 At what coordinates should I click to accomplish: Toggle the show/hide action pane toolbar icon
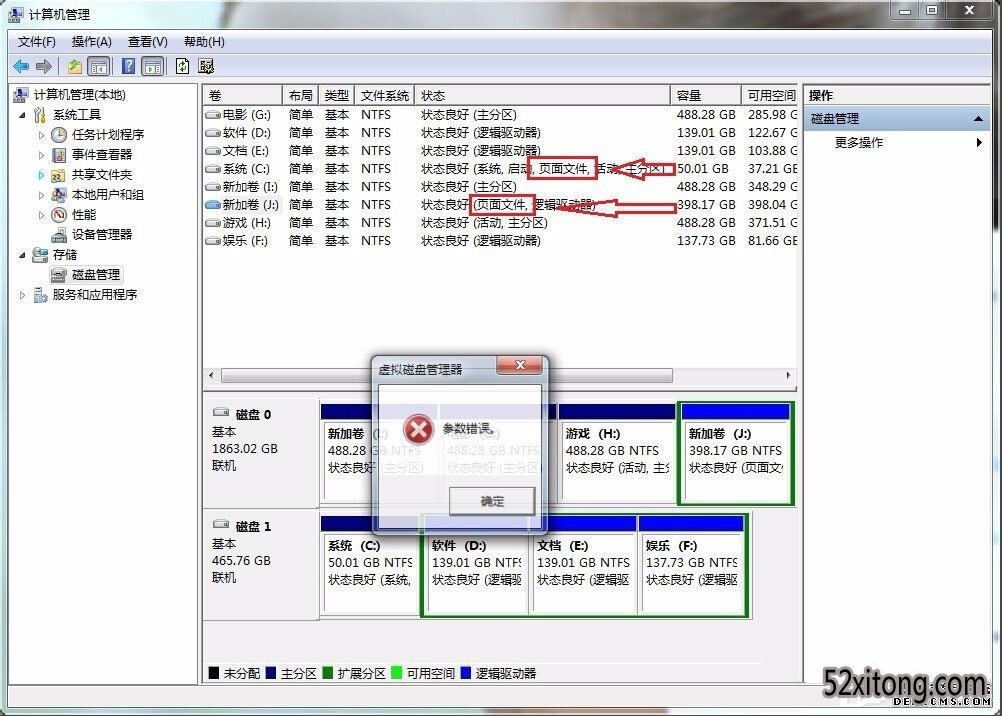pyautogui.click(x=153, y=66)
